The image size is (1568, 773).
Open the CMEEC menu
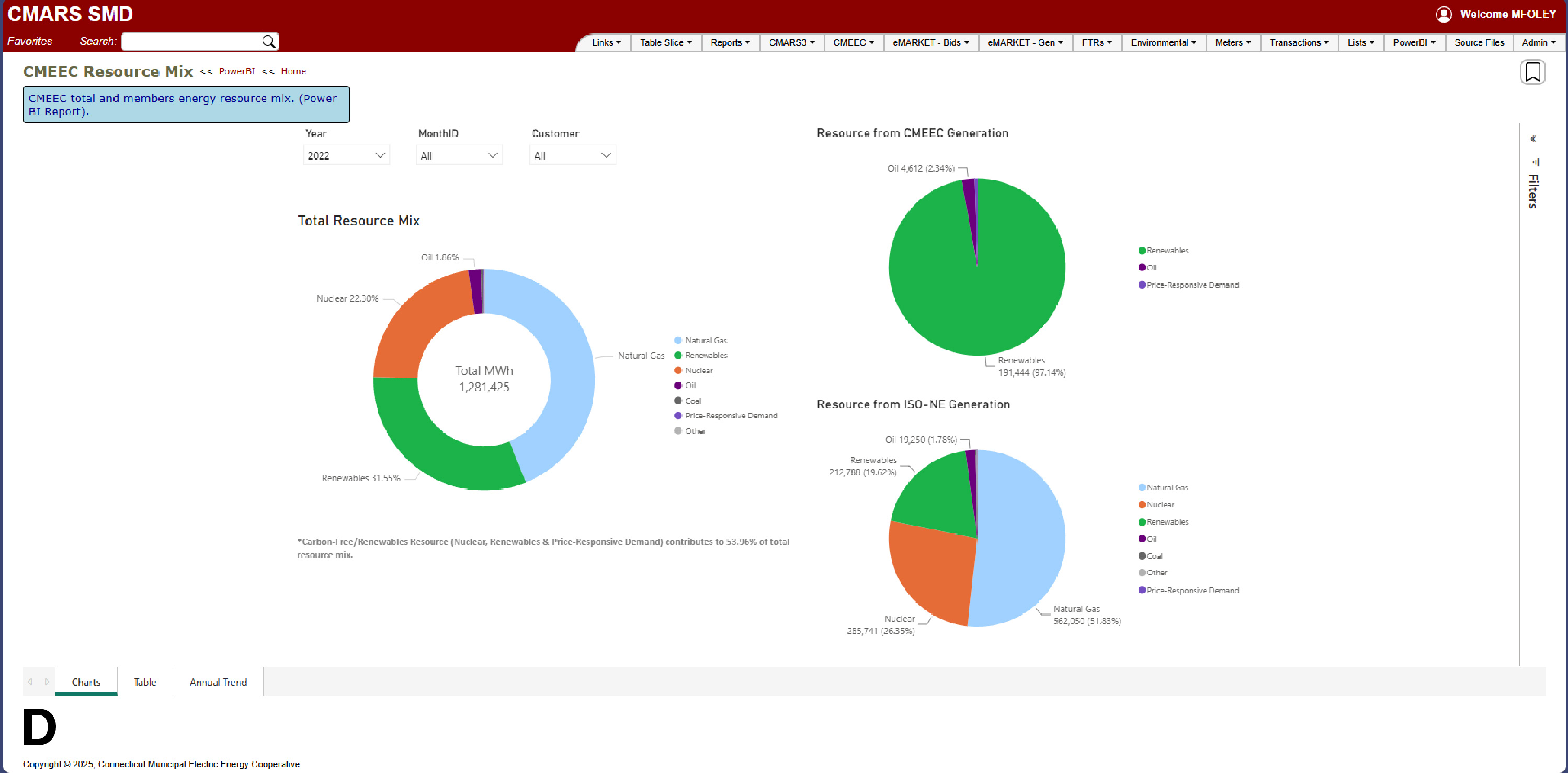(x=854, y=42)
